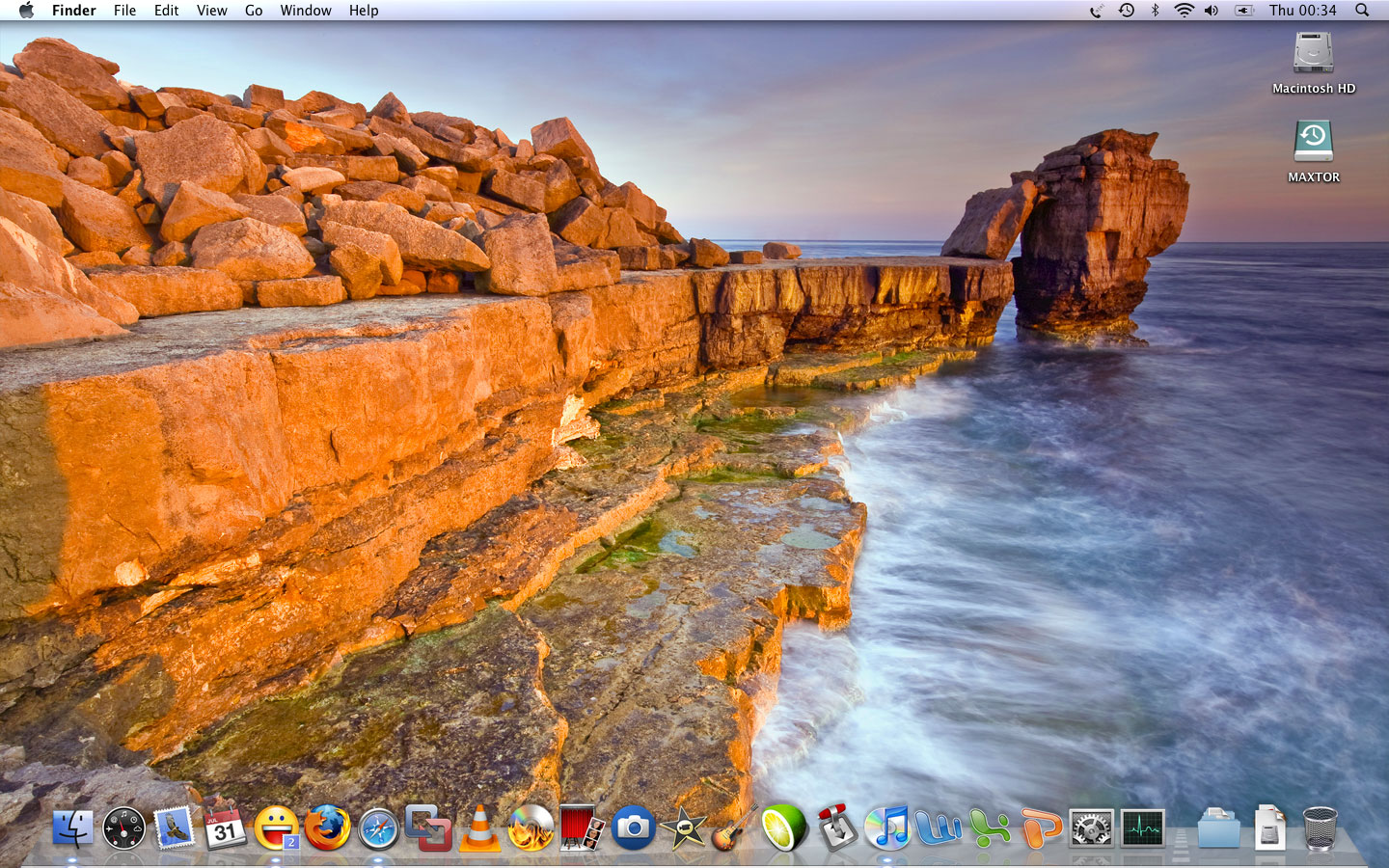This screenshot has height=868, width=1389.
Task: Launch LimeWire from the Dock
Action: 784,827
